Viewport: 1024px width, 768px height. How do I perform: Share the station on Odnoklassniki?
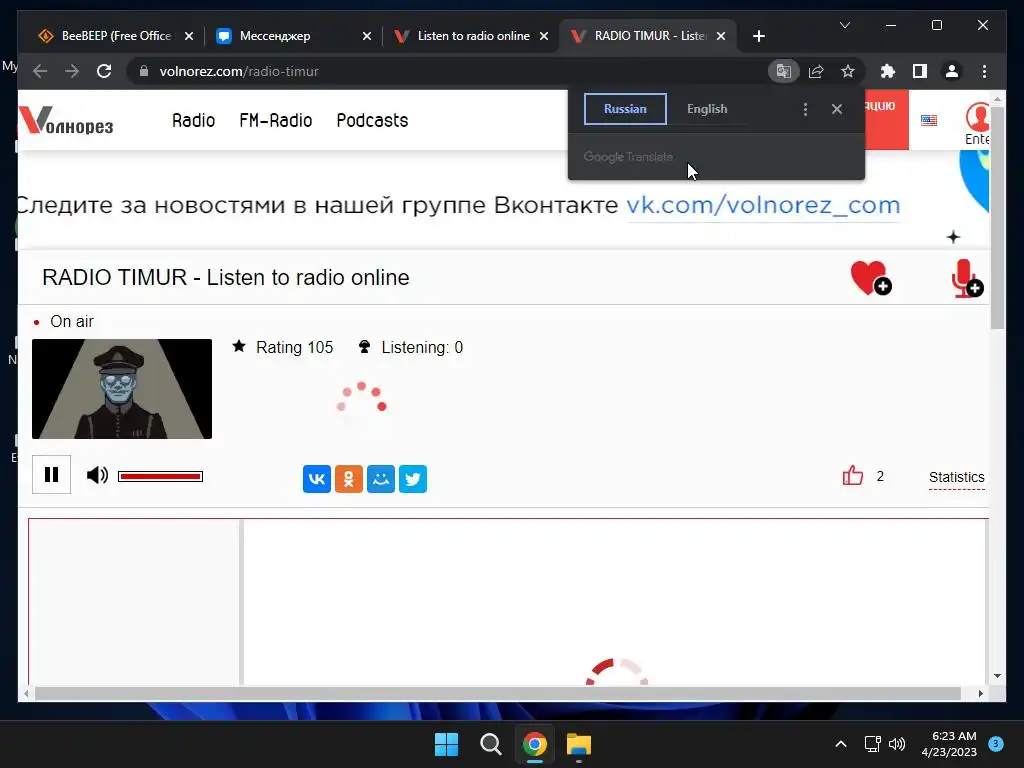(x=349, y=479)
